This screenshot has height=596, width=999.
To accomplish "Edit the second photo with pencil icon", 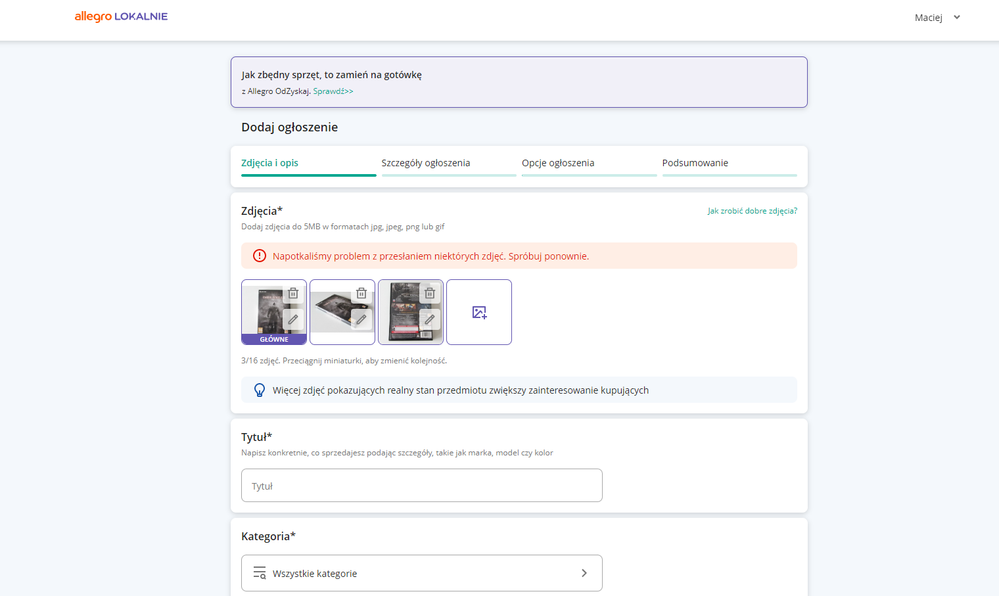I will click(361, 319).
